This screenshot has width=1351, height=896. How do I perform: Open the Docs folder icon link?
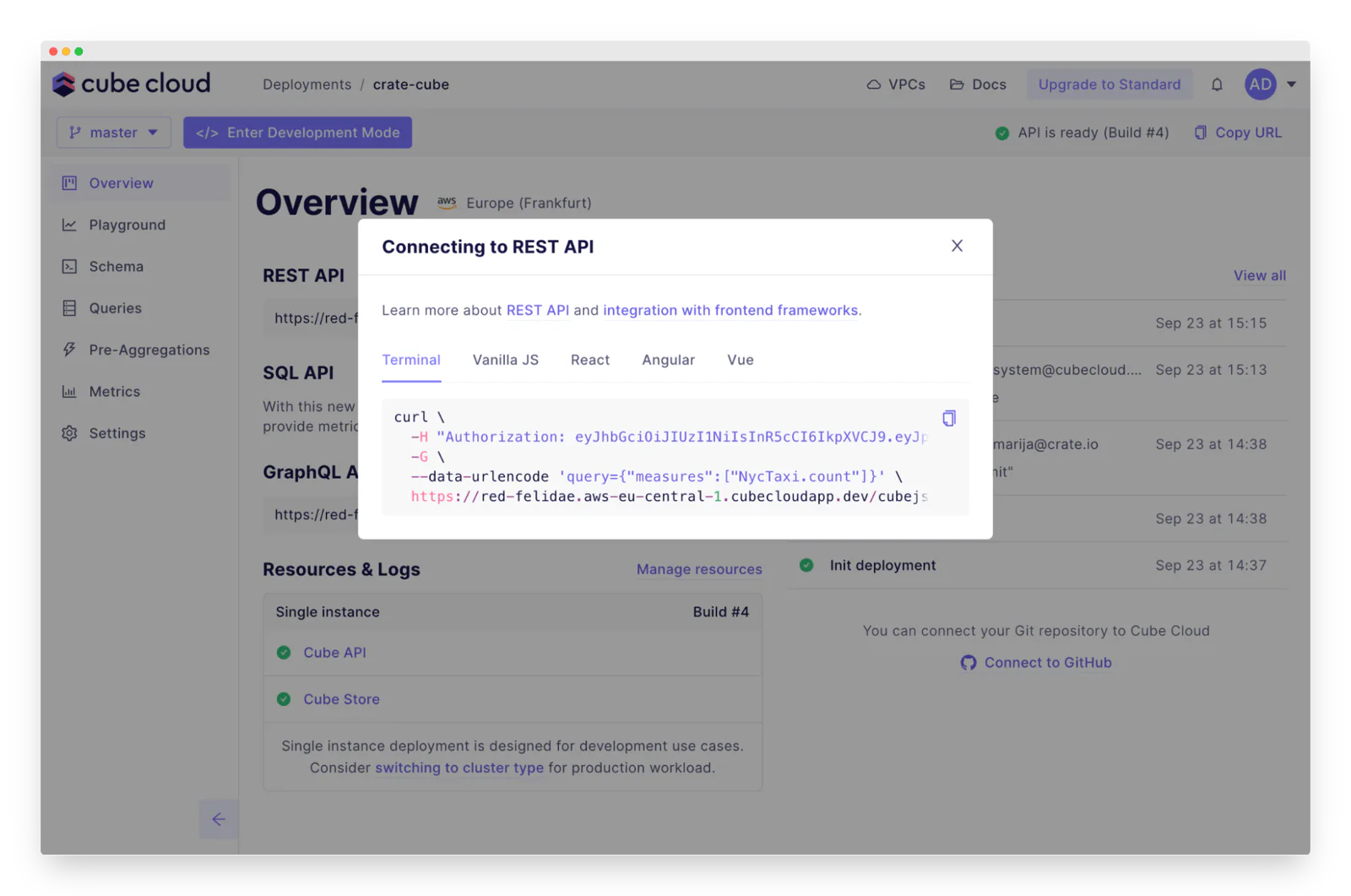[978, 84]
